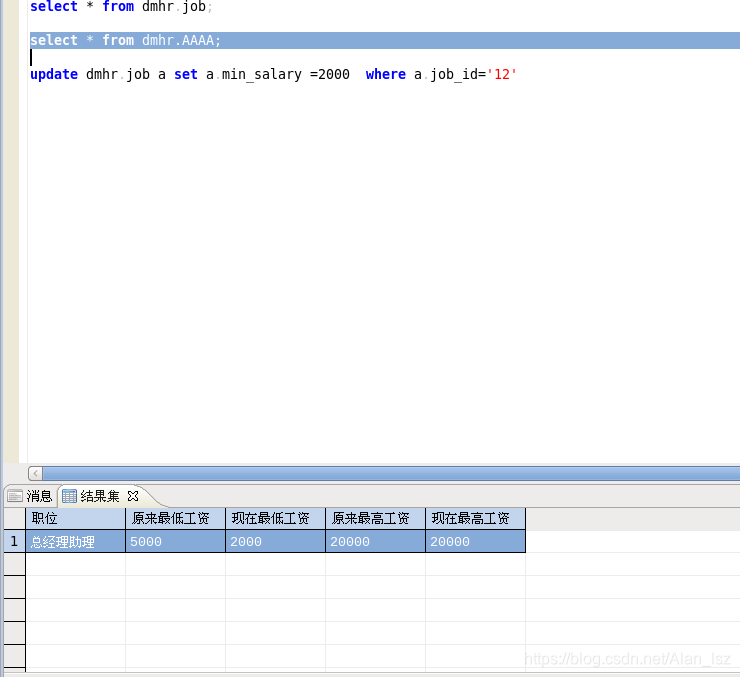Click the red '12' string literal
This screenshot has width=740, height=677.
(502, 74)
